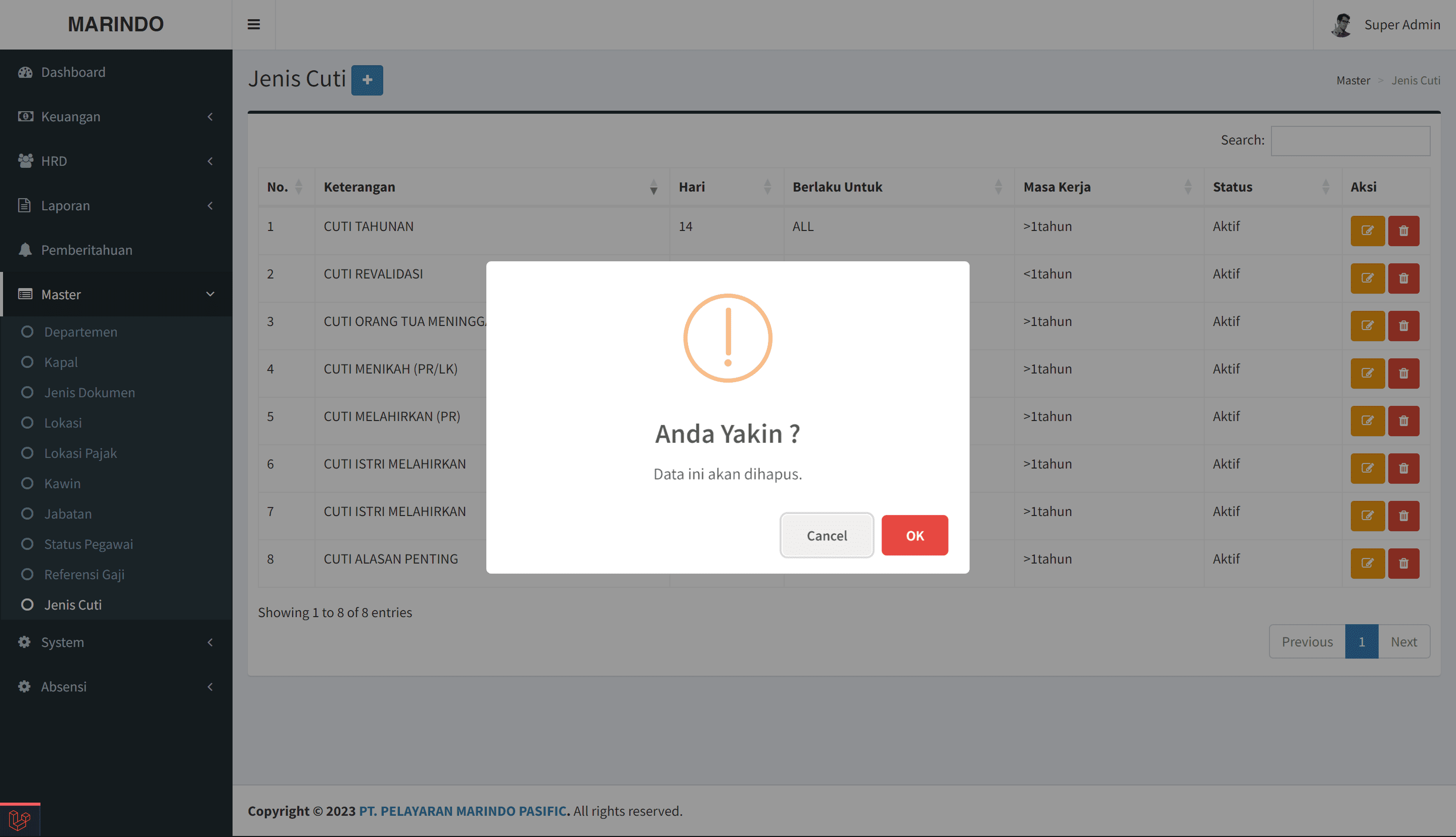
Task: Click the hamburger menu toggle icon
Action: (x=253, y=24)
